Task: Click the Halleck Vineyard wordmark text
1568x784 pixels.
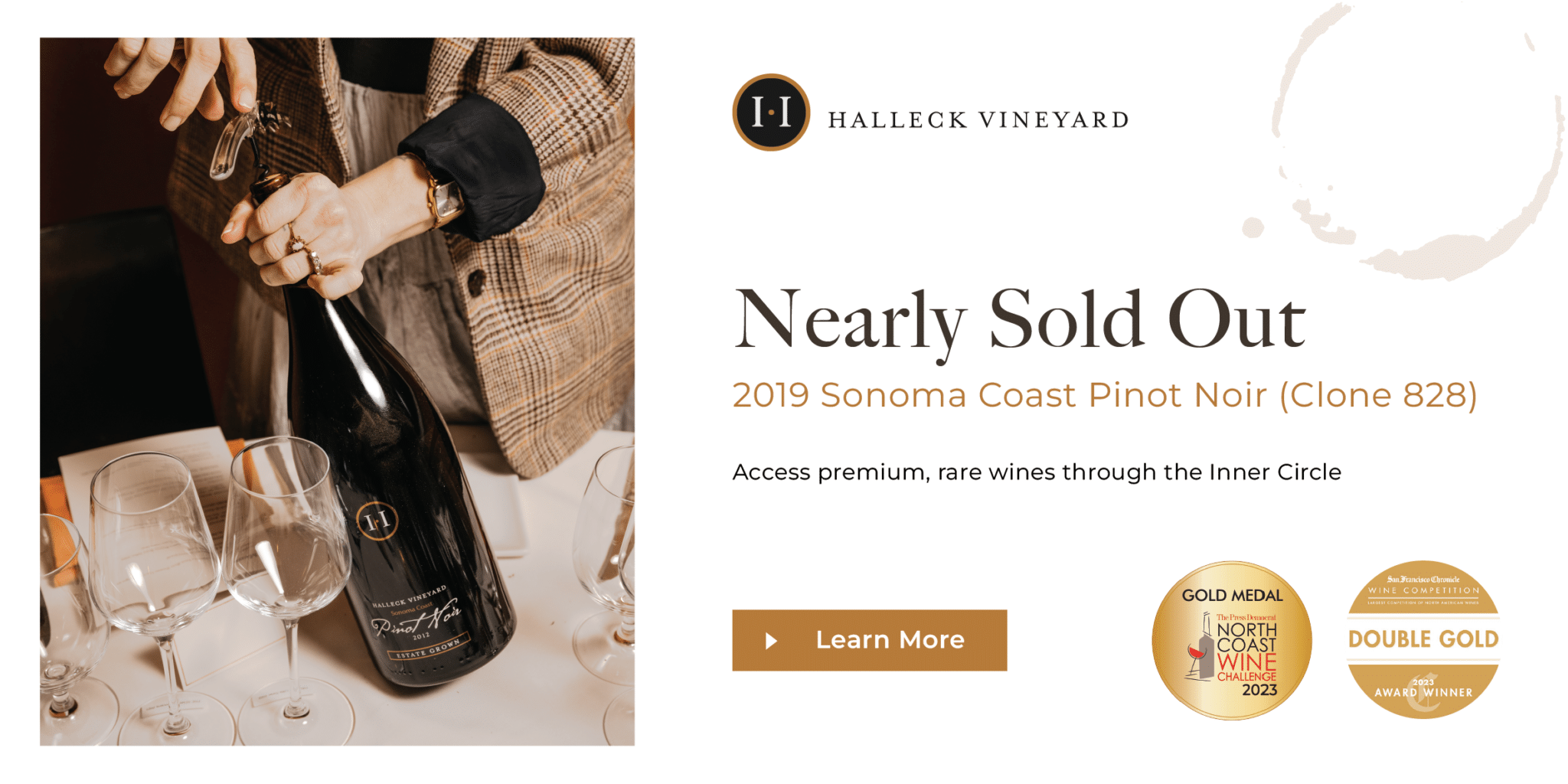Action: click(978, 120)
